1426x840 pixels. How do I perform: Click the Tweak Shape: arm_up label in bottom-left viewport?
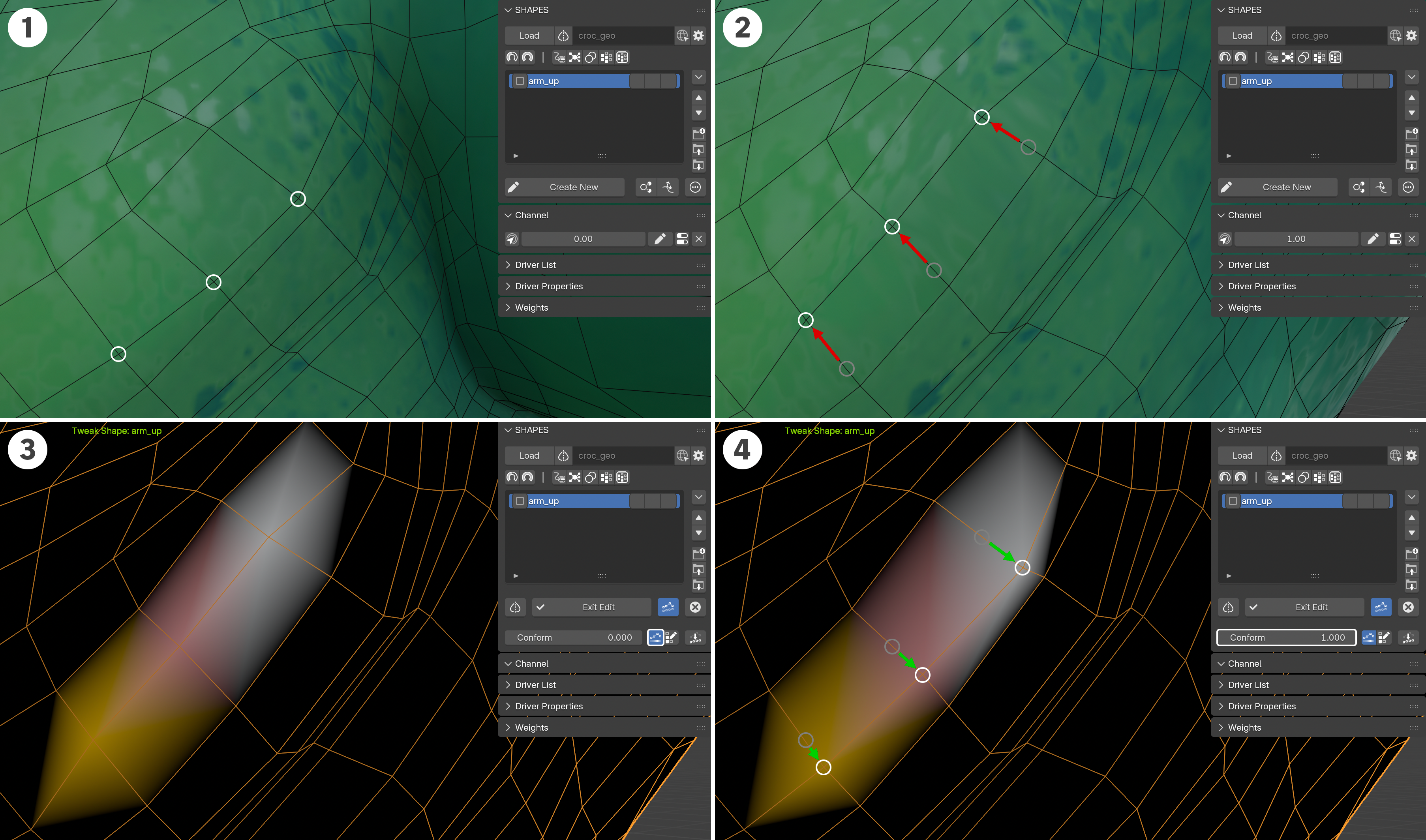[x=116, y=431]
